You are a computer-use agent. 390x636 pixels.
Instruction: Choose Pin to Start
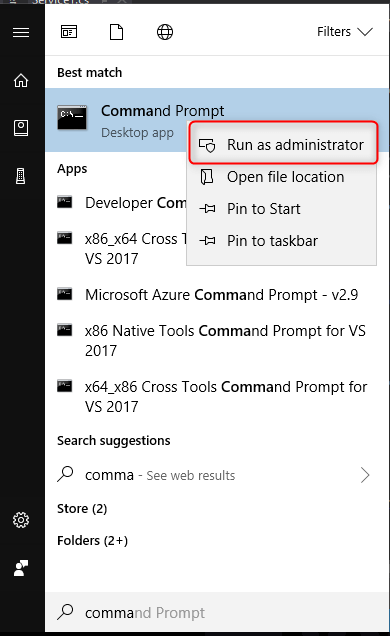[x=281, y=209]
